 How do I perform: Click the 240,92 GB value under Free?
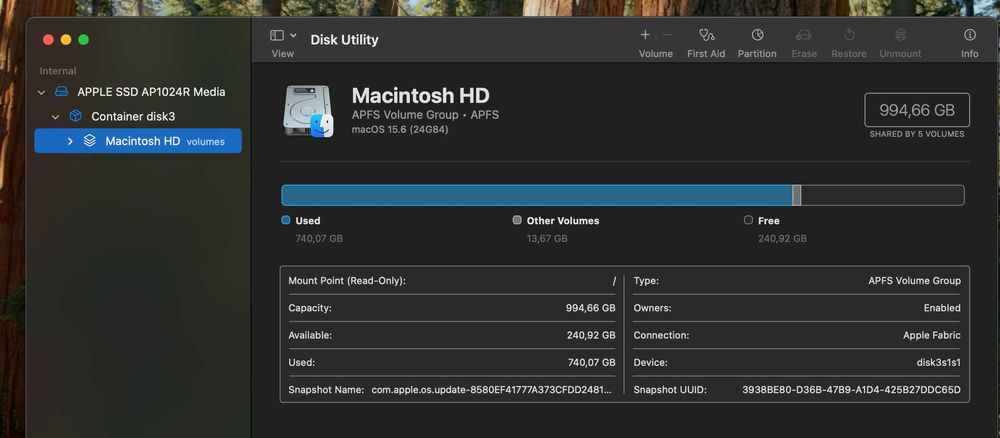(x=782, y=238)
